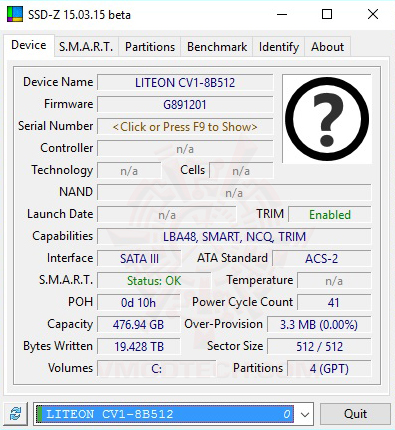The width and height of the screenshot is (395, 430).
Task: Click the Interface value SATA III
Action: click(139, 259)
